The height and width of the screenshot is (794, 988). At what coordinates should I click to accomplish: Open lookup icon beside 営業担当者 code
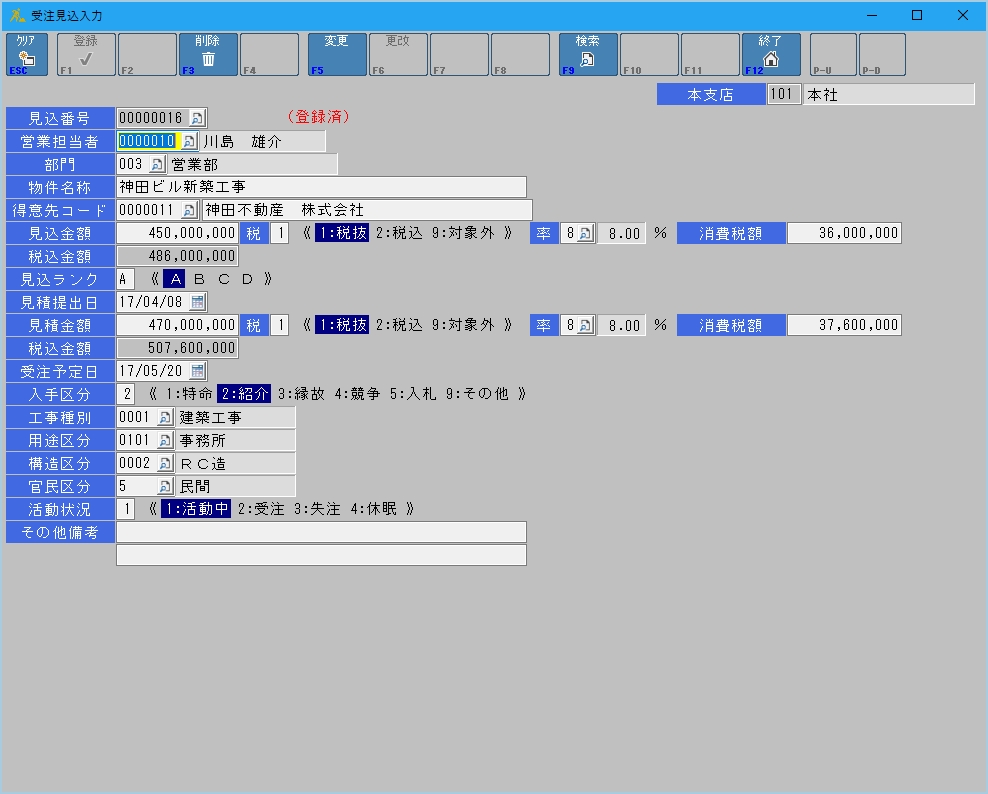click(x=189, y=142)
